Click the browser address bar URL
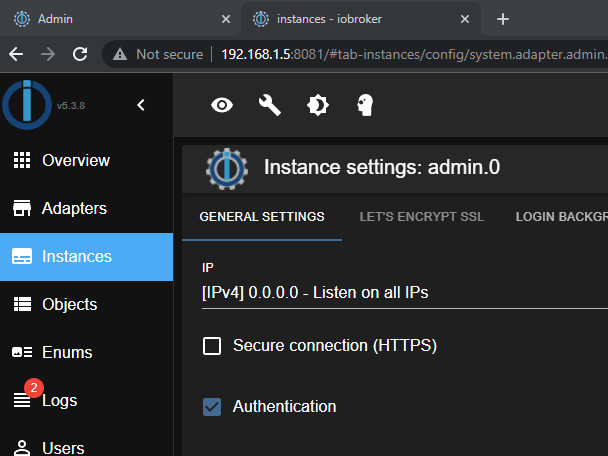 tap(400, 54)
